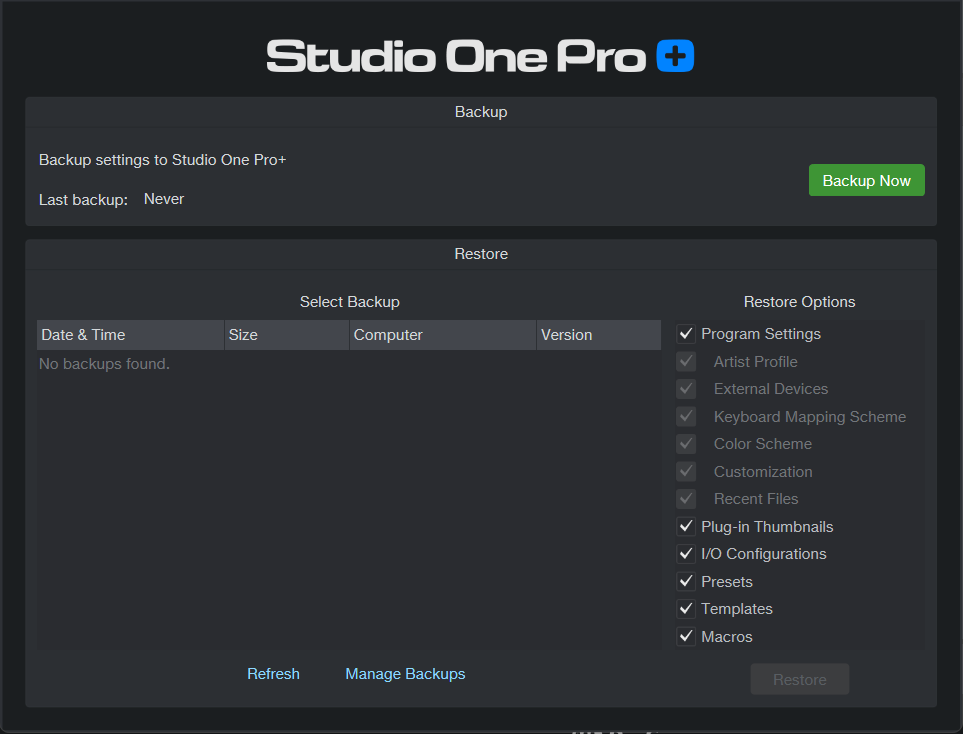Open the Manage Backups link
The image size is (963, 734).
coord(405,674)
